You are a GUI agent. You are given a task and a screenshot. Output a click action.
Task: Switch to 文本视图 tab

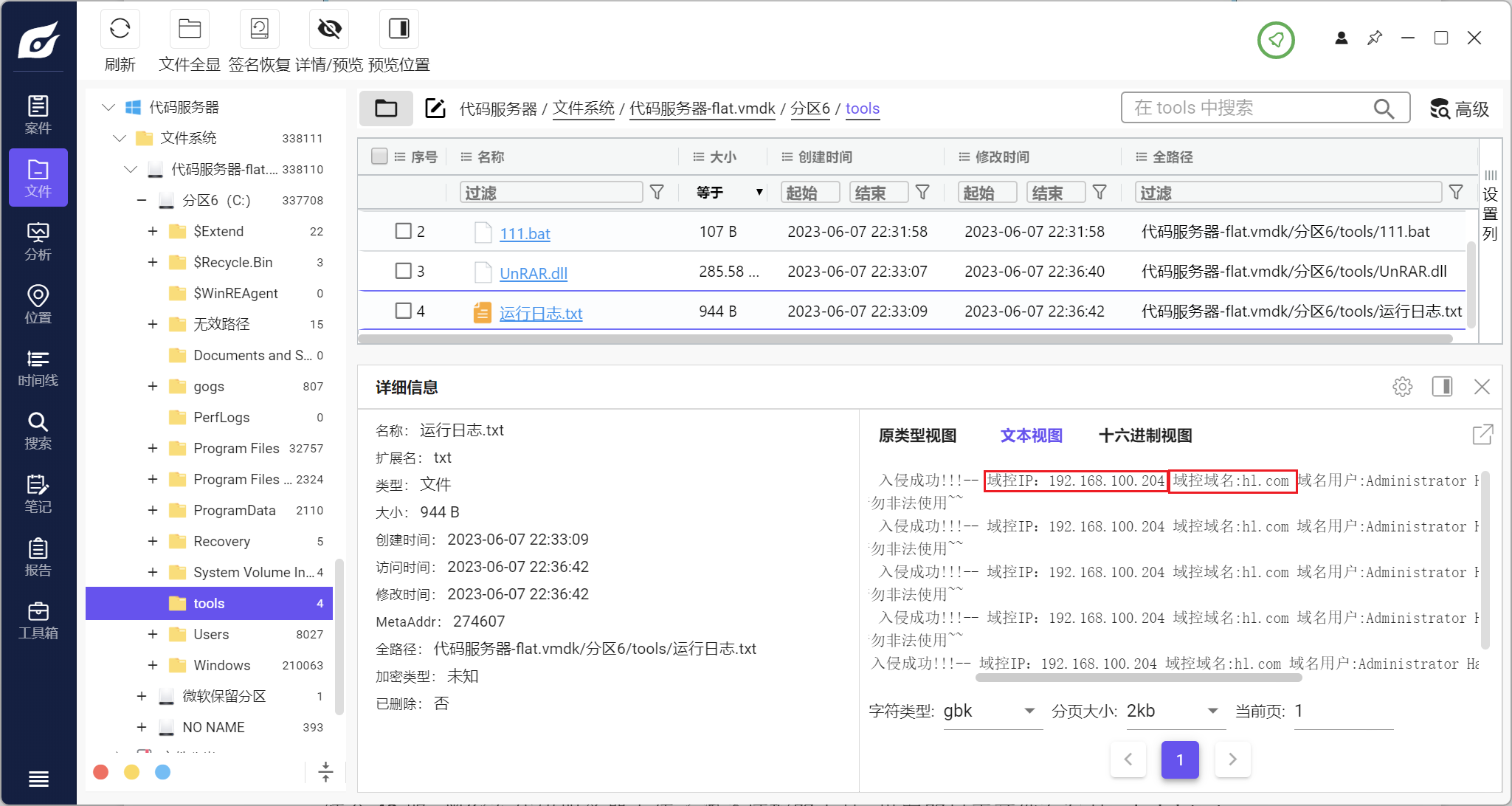tap(1031, 435)
